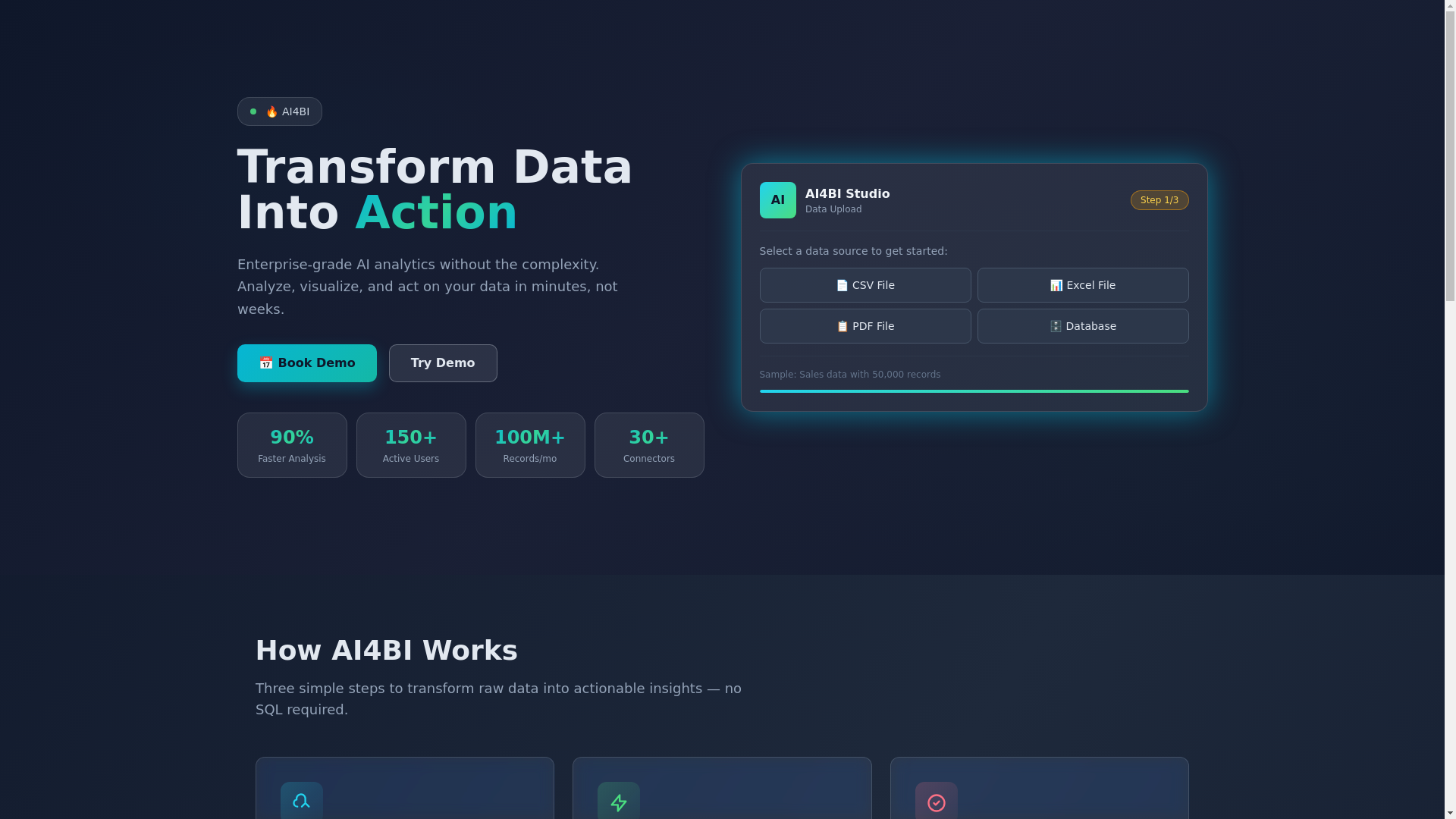
Task: Click the 30+ Connectors stat card
Action: (649, 445)
